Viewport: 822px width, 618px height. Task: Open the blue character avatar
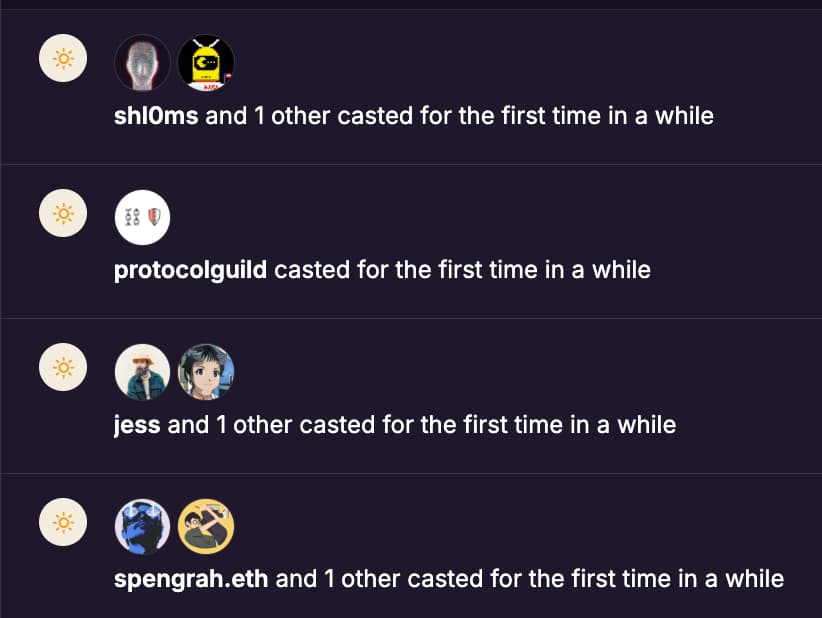[x=142, y=526]
